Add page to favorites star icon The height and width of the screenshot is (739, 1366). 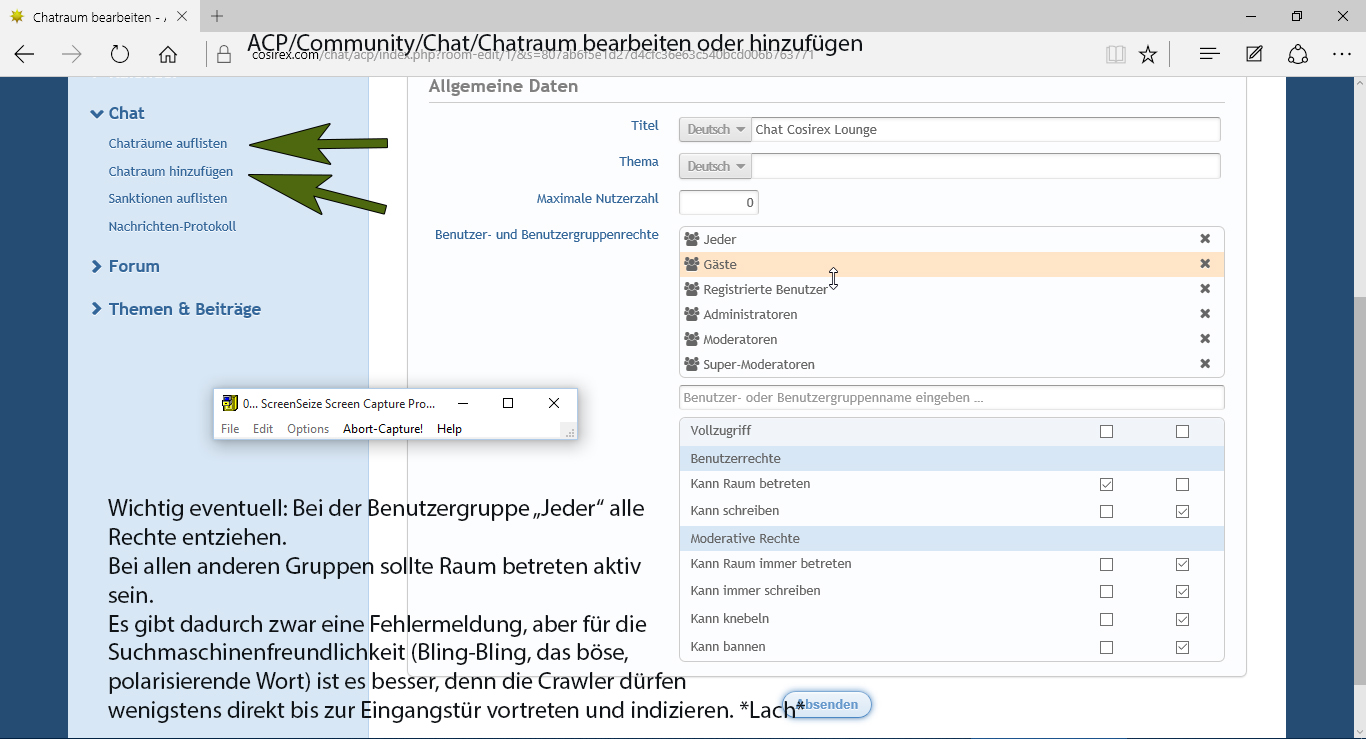(1148, 55)
